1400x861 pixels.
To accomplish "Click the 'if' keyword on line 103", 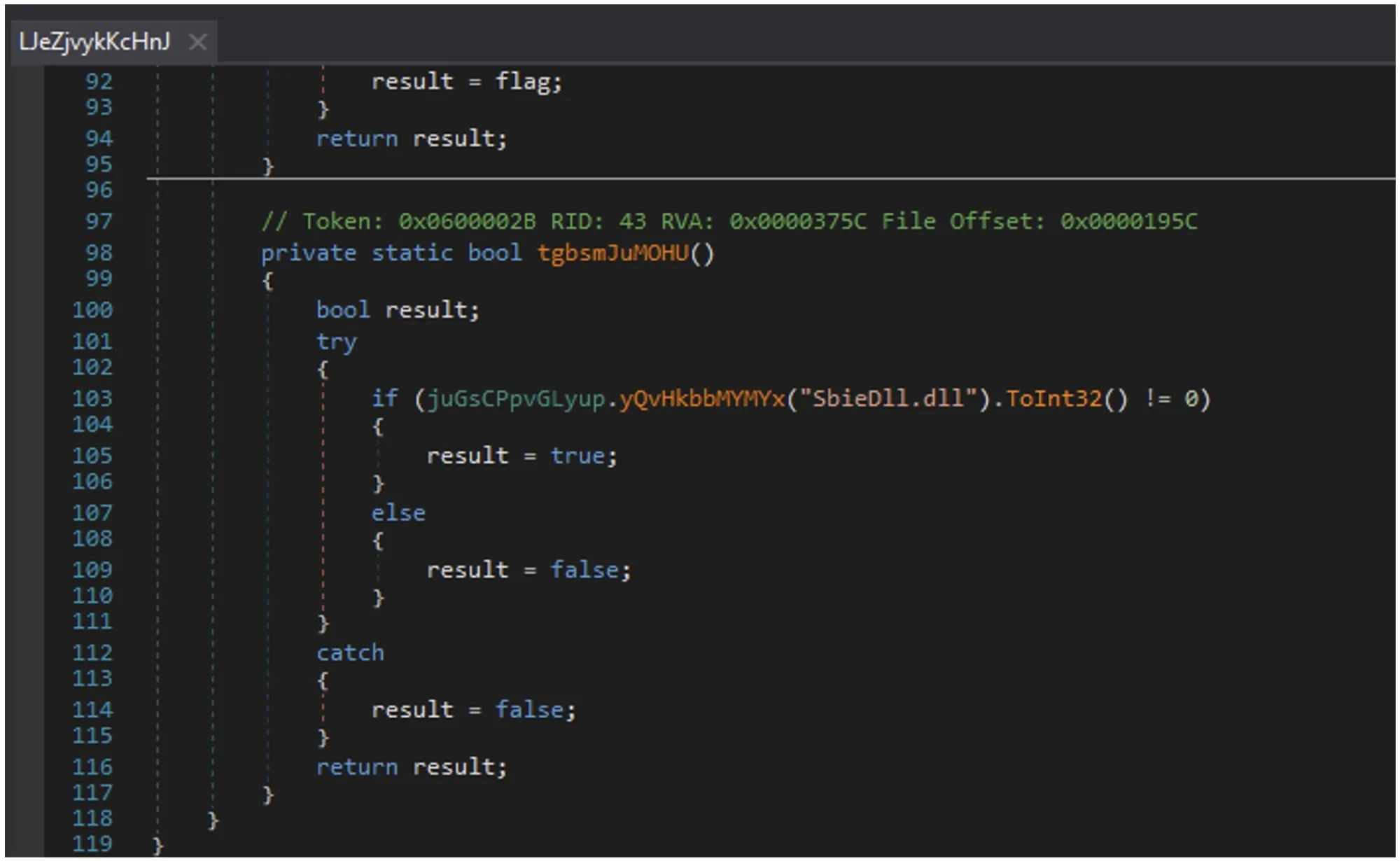I will [x=385, y=399].
